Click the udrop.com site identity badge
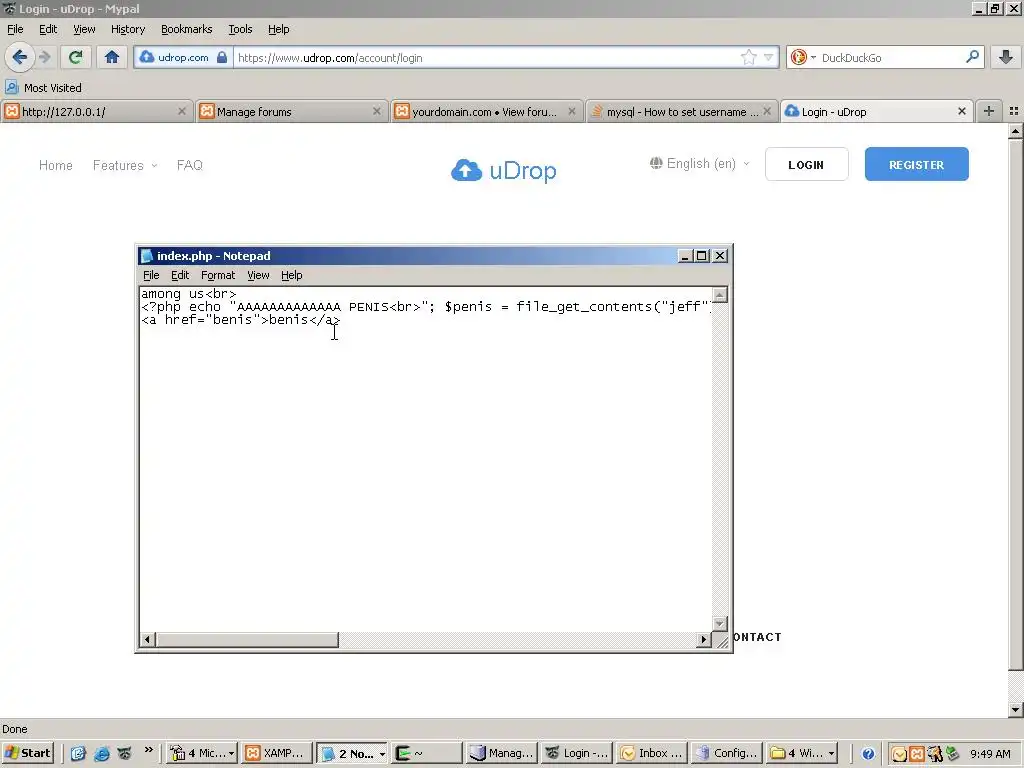The height and width of the screenshot is (768, 1024). pos(184,57)
